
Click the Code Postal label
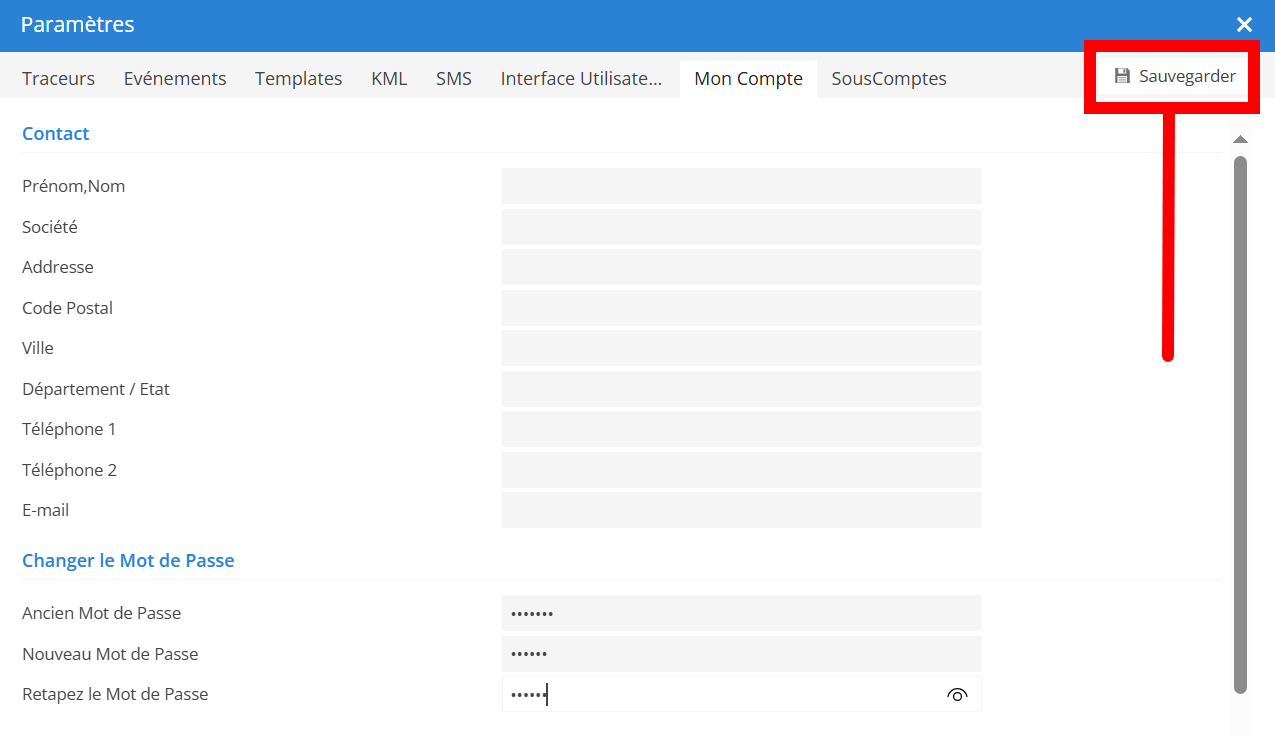[x=68, y=308]
